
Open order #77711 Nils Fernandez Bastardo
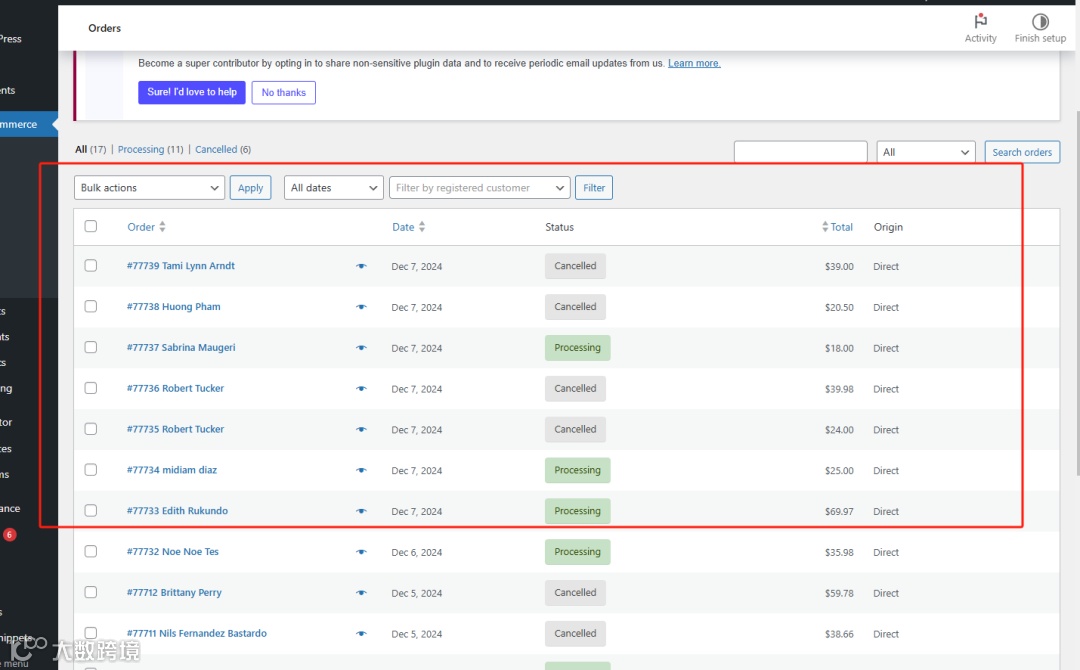click(x=197, y=634)
